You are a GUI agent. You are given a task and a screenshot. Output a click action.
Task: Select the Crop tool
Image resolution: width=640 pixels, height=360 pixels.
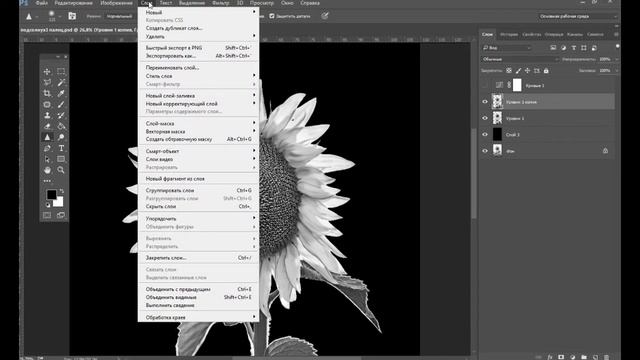pos(47,93)
